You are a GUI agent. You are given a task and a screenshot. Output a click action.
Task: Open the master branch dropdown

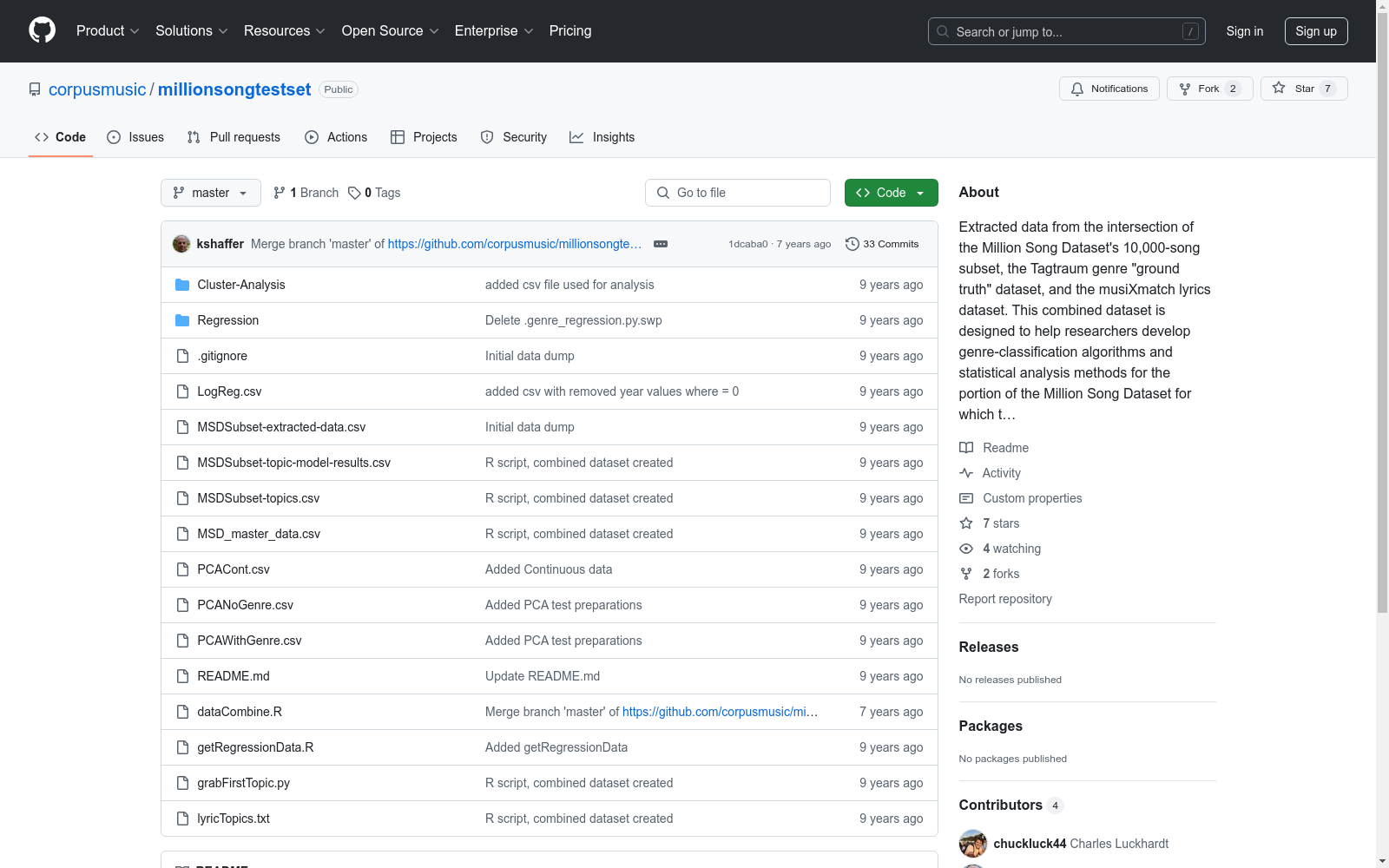(211, 193)
